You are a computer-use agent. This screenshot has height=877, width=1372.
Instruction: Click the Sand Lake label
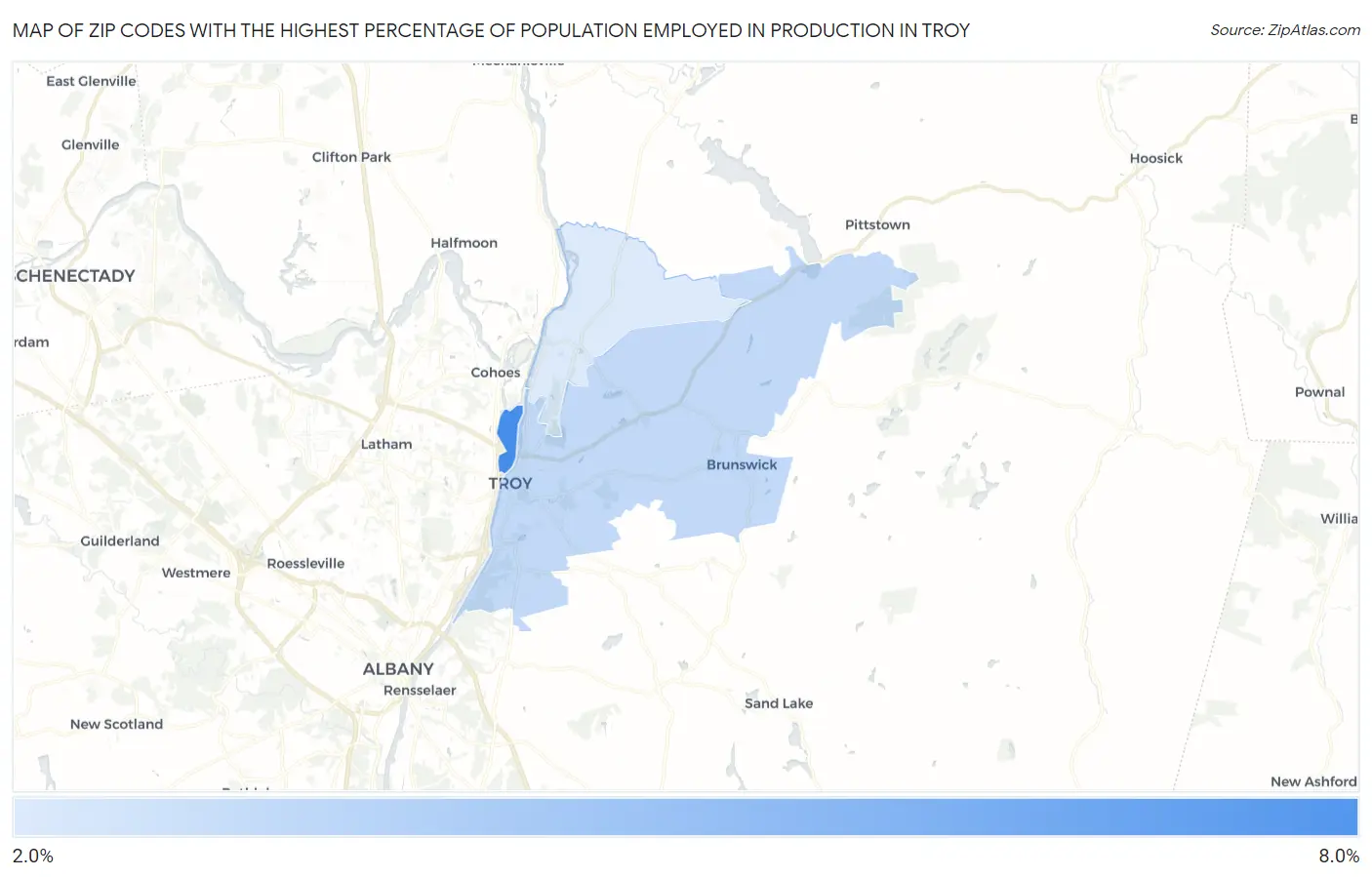(x=779, y=703)
